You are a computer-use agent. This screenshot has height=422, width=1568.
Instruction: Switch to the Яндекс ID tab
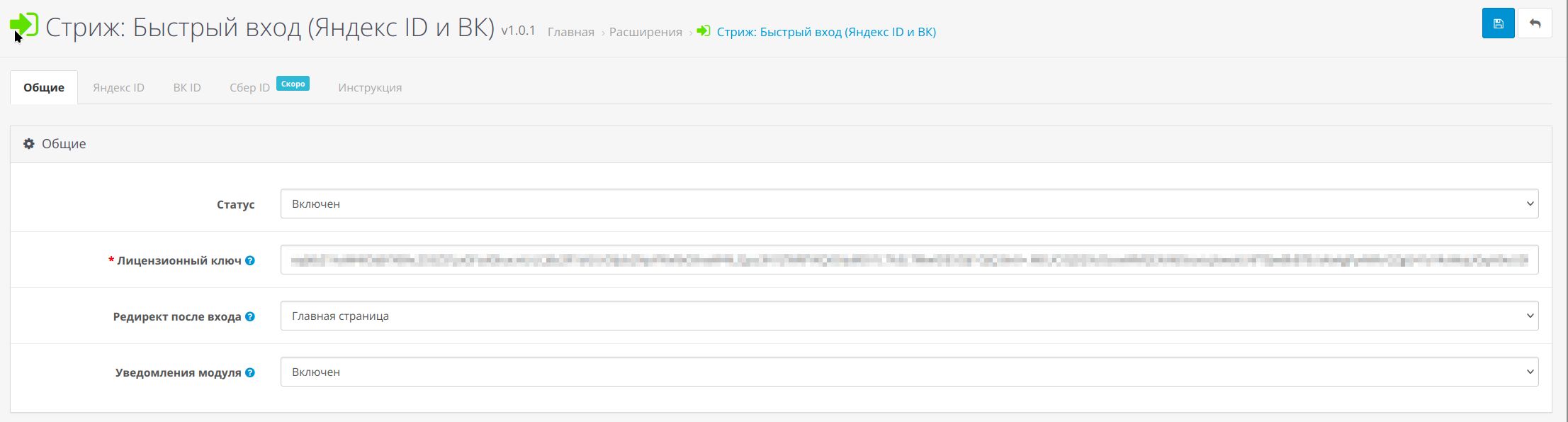click(x=118, y=87)
